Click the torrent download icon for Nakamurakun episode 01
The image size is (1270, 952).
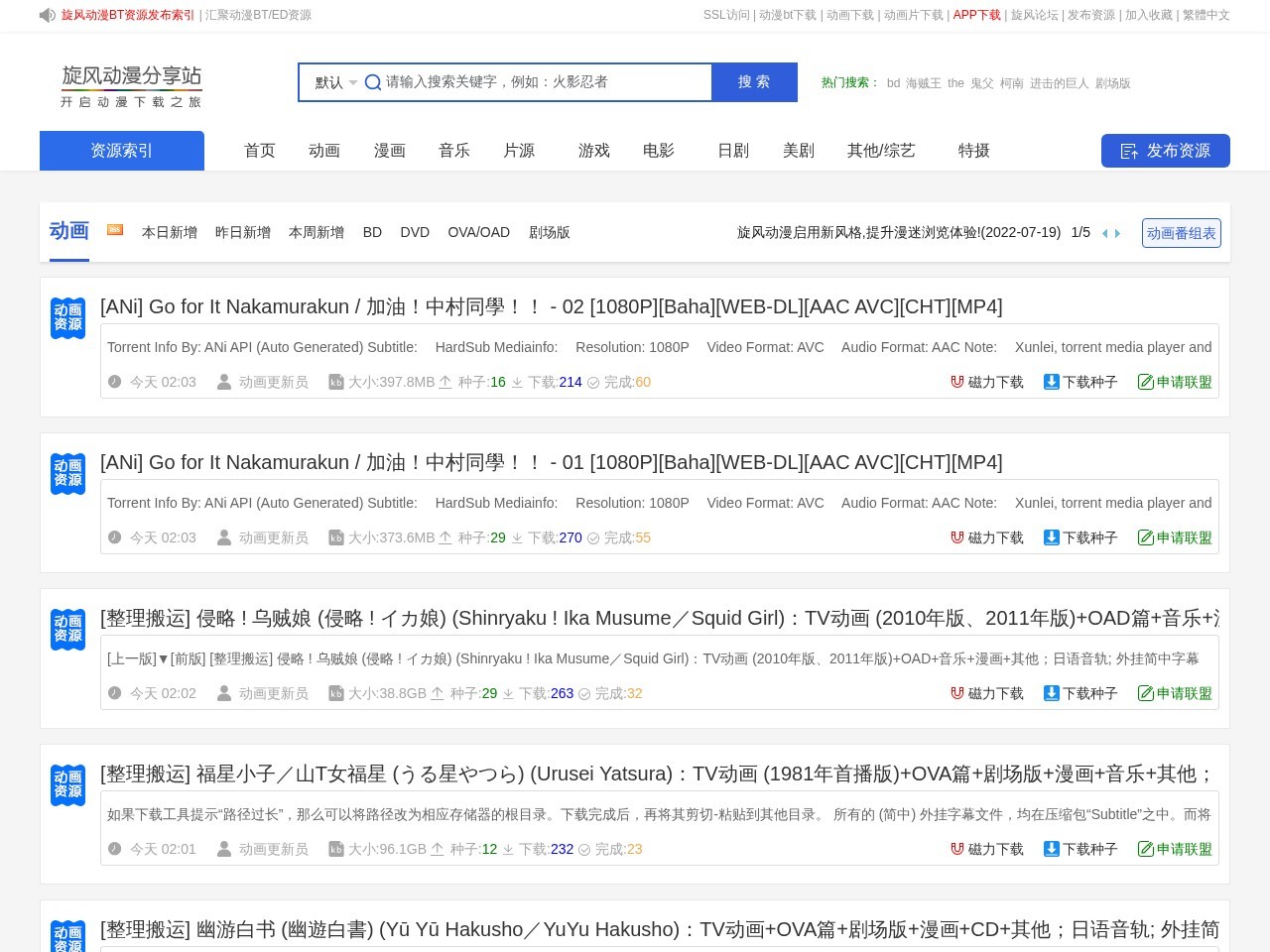[x=1051, y=537]
